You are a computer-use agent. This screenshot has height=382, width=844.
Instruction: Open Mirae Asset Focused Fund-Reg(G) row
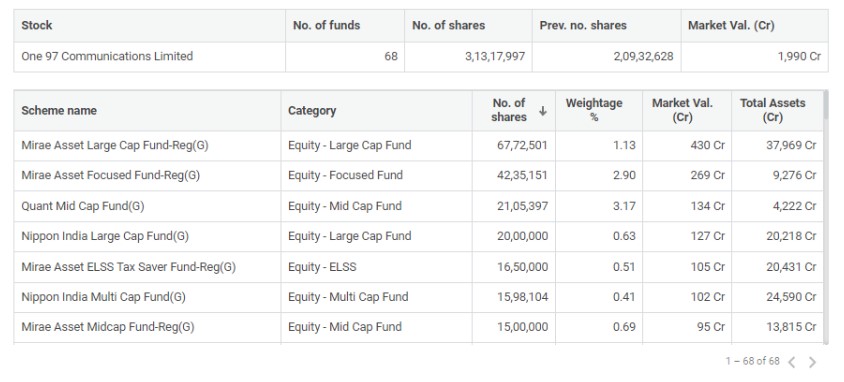point(419,176)
